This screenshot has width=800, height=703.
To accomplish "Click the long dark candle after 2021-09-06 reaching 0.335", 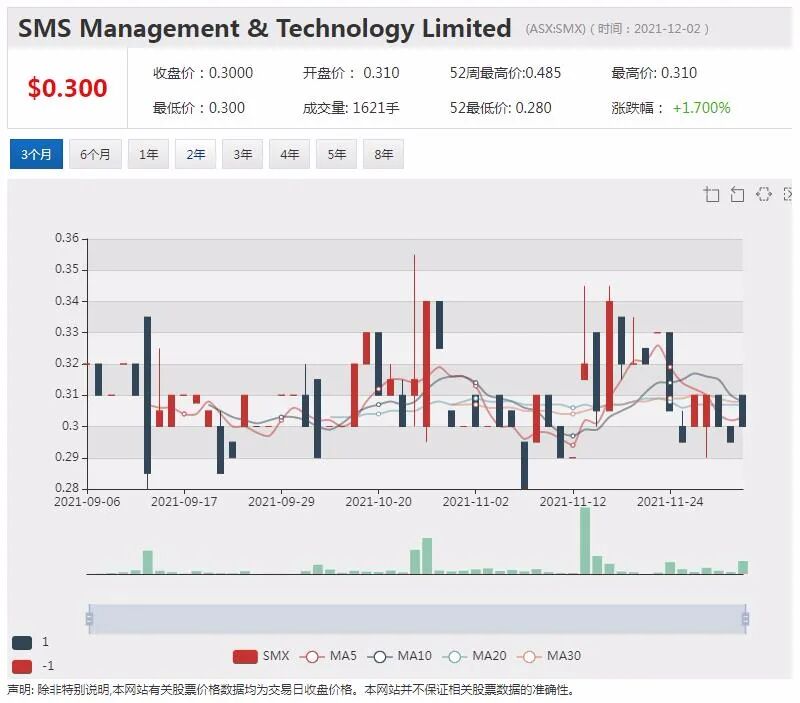I will point(147,395).
